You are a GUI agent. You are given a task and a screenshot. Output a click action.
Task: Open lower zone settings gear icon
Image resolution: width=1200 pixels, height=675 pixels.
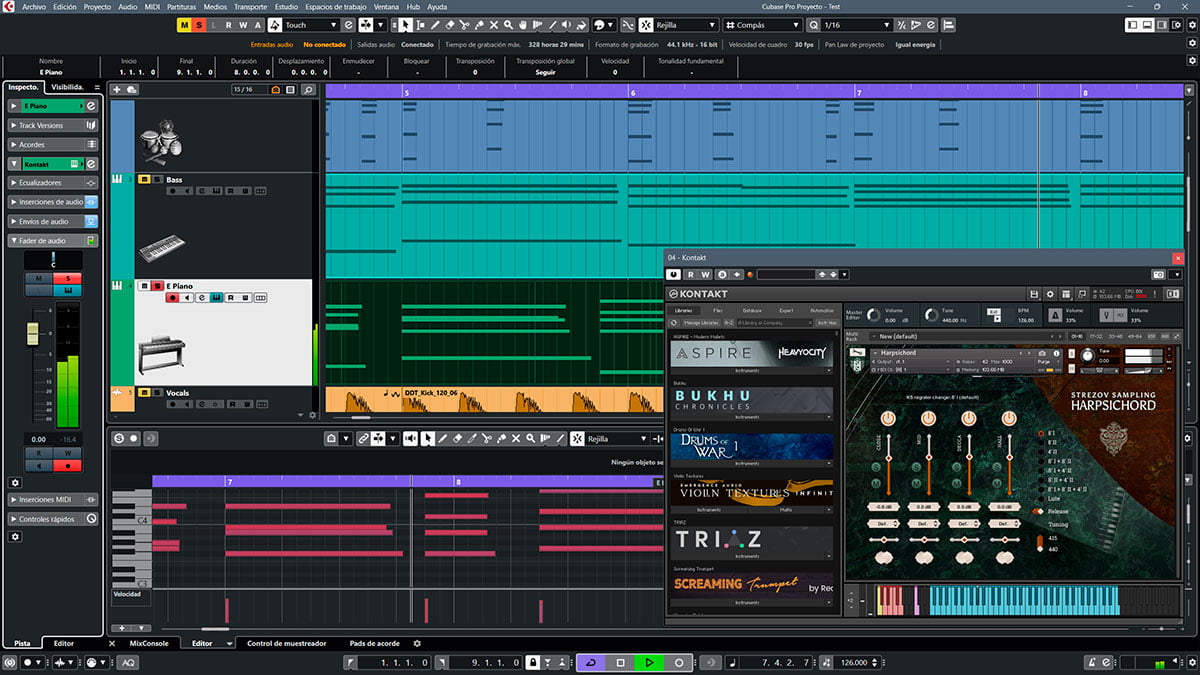[417, 643]
